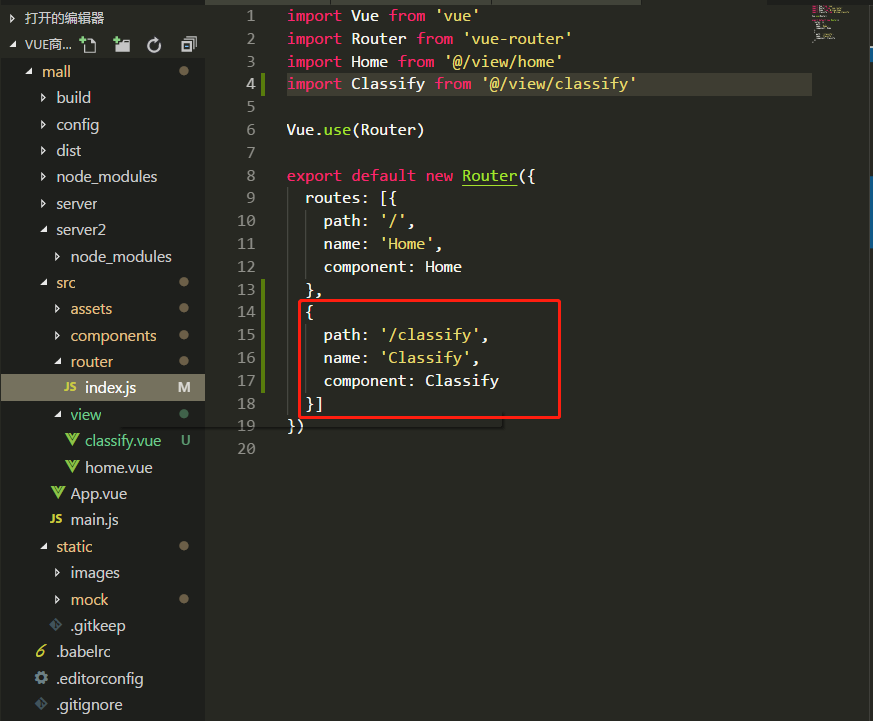
Task: Open App.vue file
Action: click(x=99, y=493)
